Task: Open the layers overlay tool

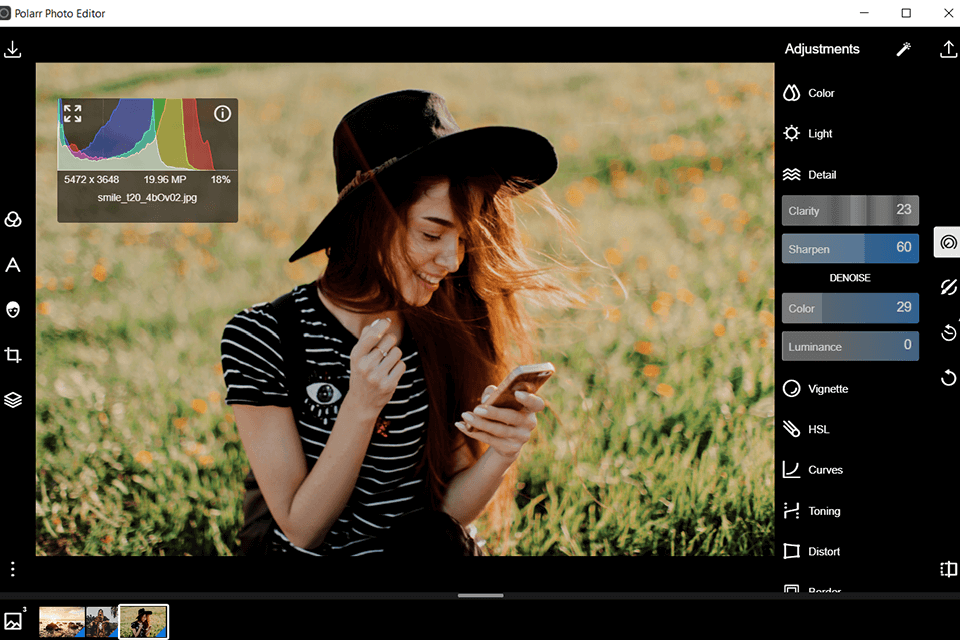Action: pos(13,400)
